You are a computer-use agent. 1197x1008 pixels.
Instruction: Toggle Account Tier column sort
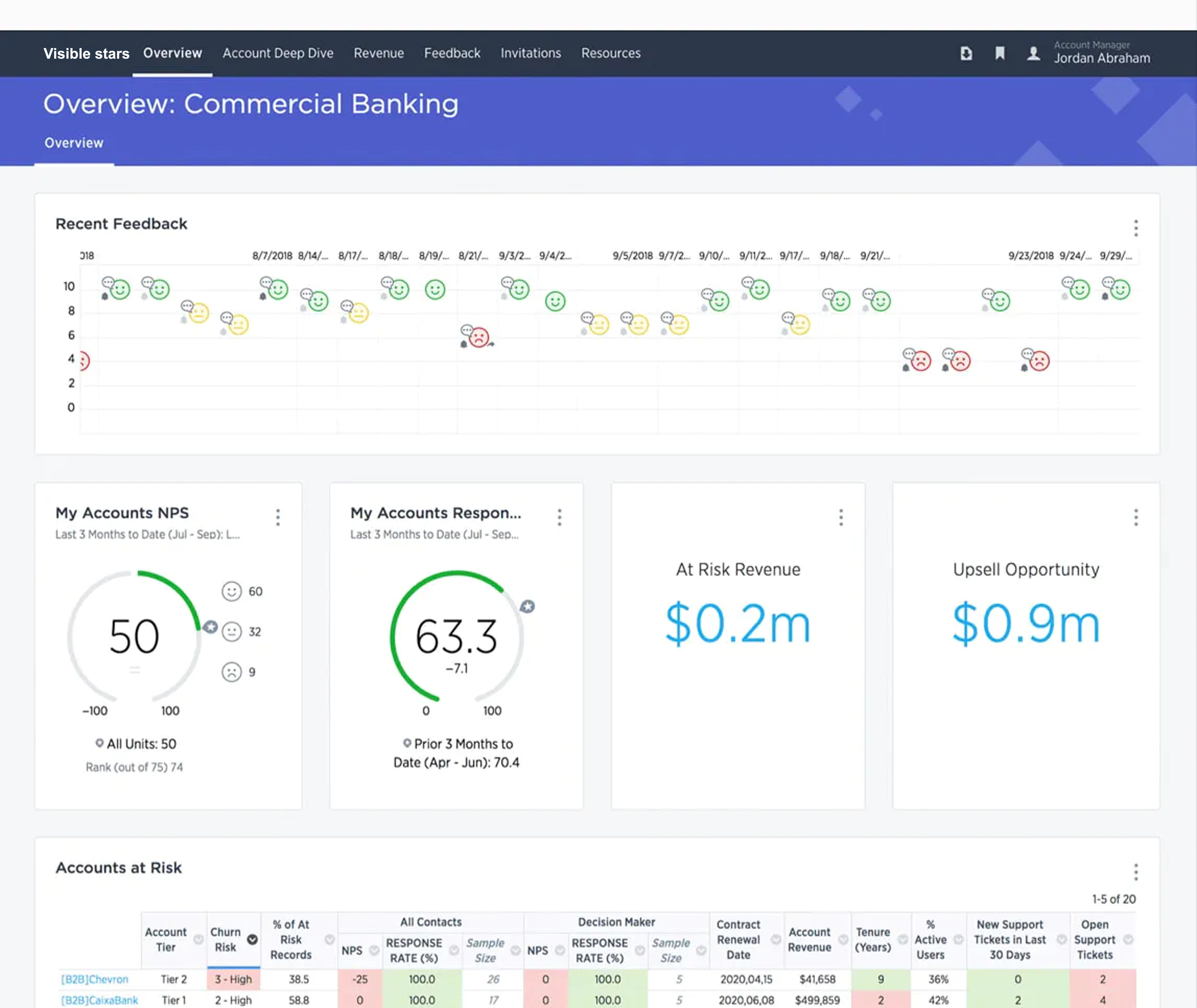click(198, 939)
